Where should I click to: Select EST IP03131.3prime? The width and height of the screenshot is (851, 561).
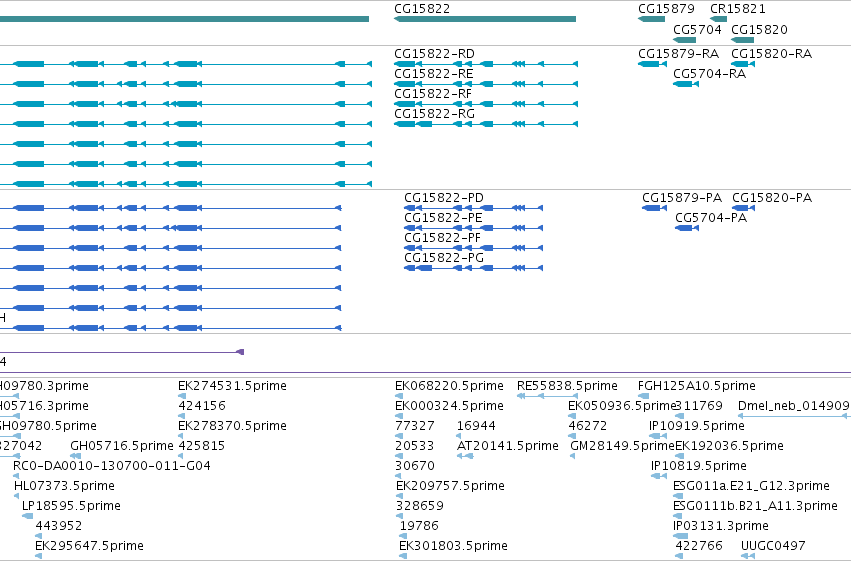point(721,526)
